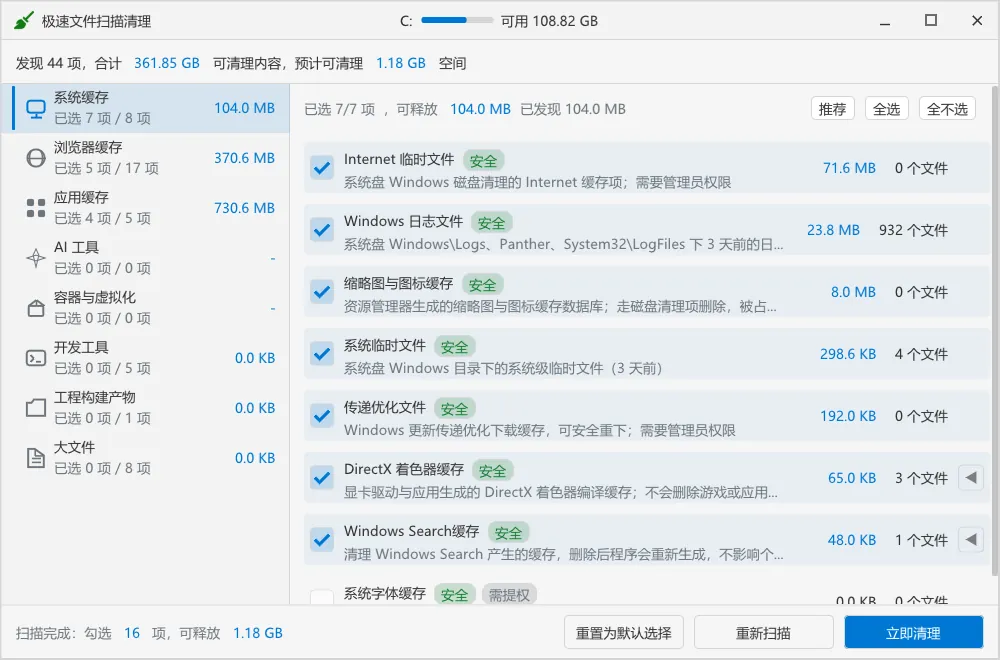Click the 浏览器缓存 globe icon
1000x660 pixels.
coord(36,158)
